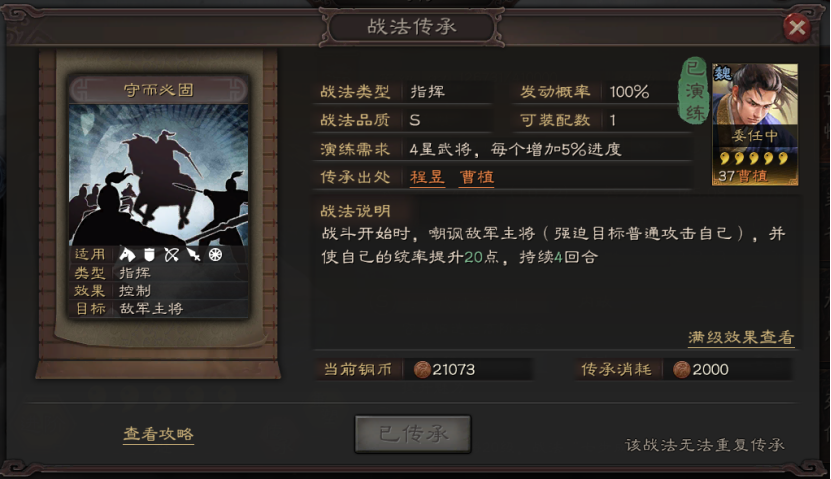
Task: Open the 程昱 source hero link
Action: pos(427,177)
